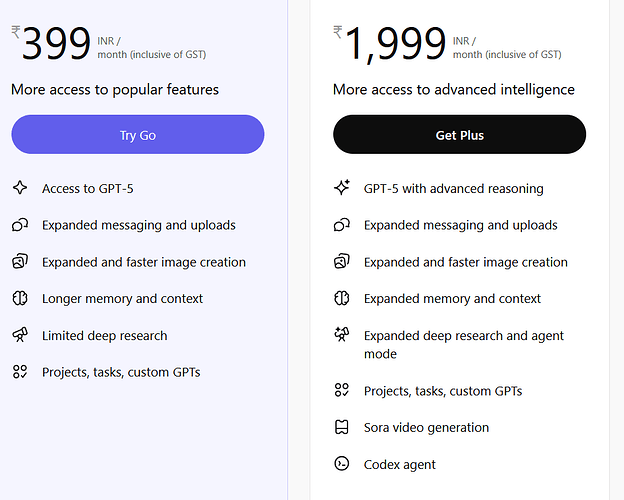Click the Codex agent terminal icon
Viewport: 624px width, 500px height.
[x=342, y=464]
